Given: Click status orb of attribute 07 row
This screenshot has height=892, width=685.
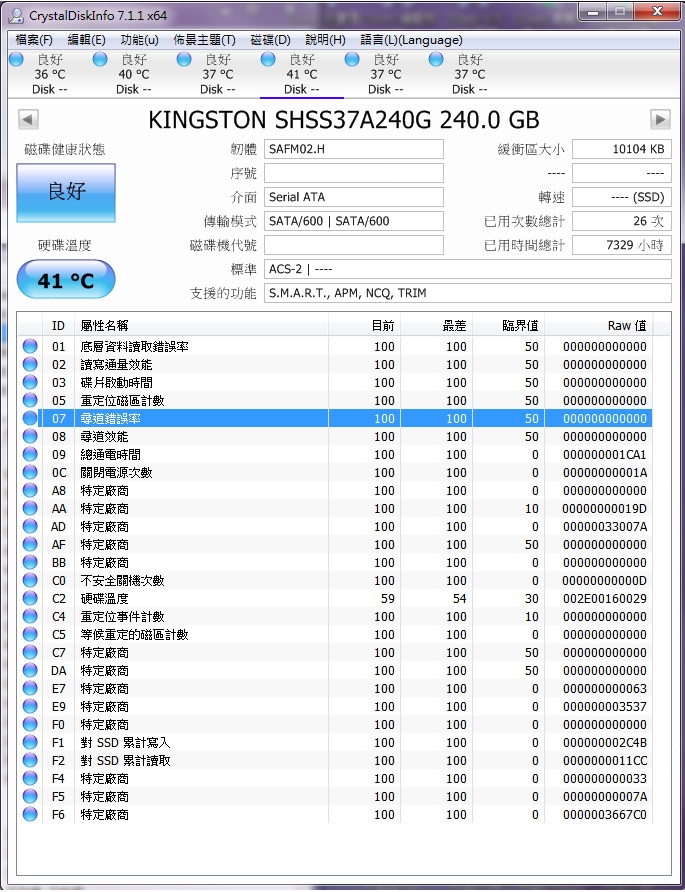Looking at the screenshot, I should (30, 418).
